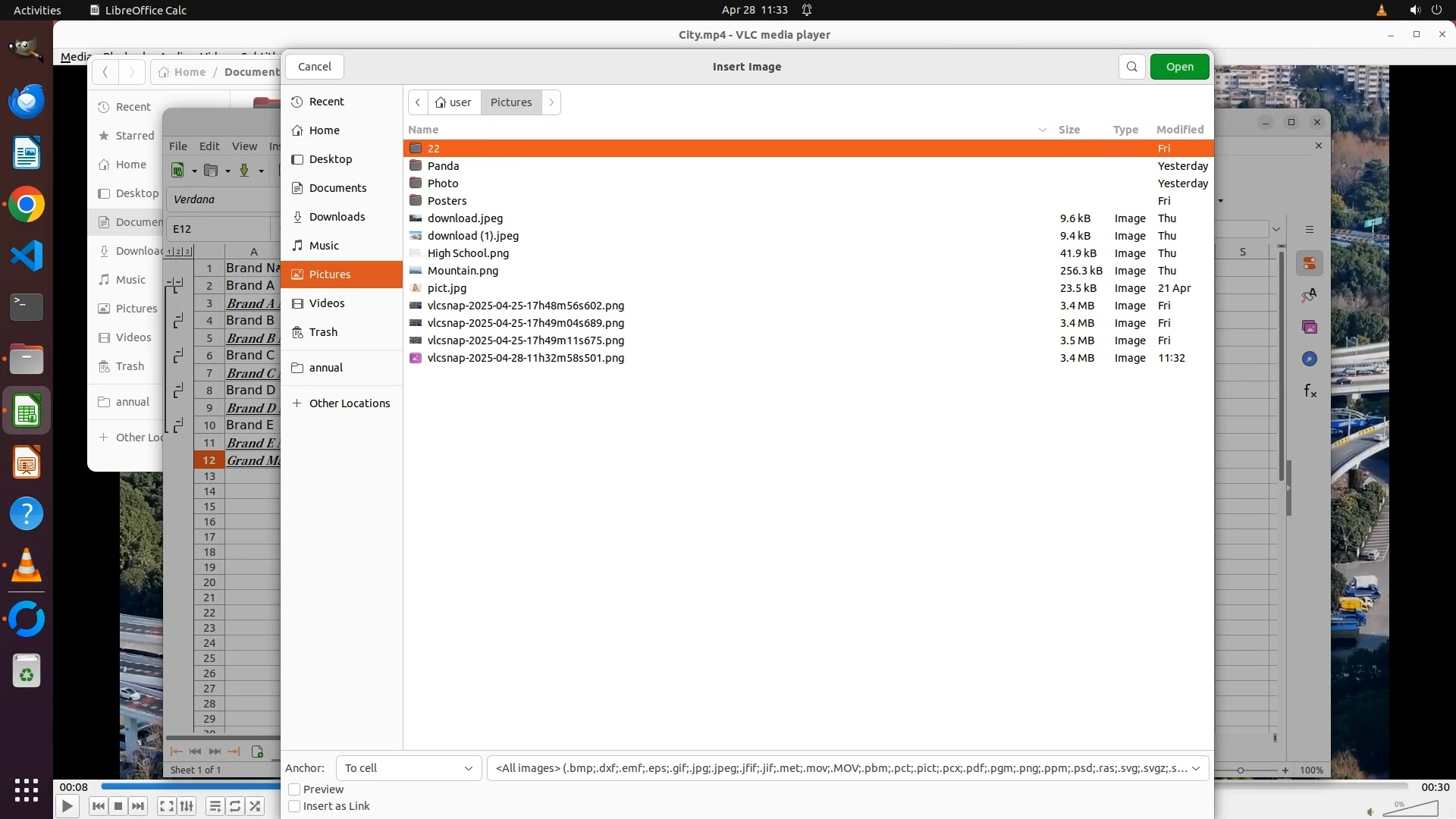This screenshot has height=819, width=1456.
Task: Select Downloads in dialog sidebar
Action: [x=337, y=217]
